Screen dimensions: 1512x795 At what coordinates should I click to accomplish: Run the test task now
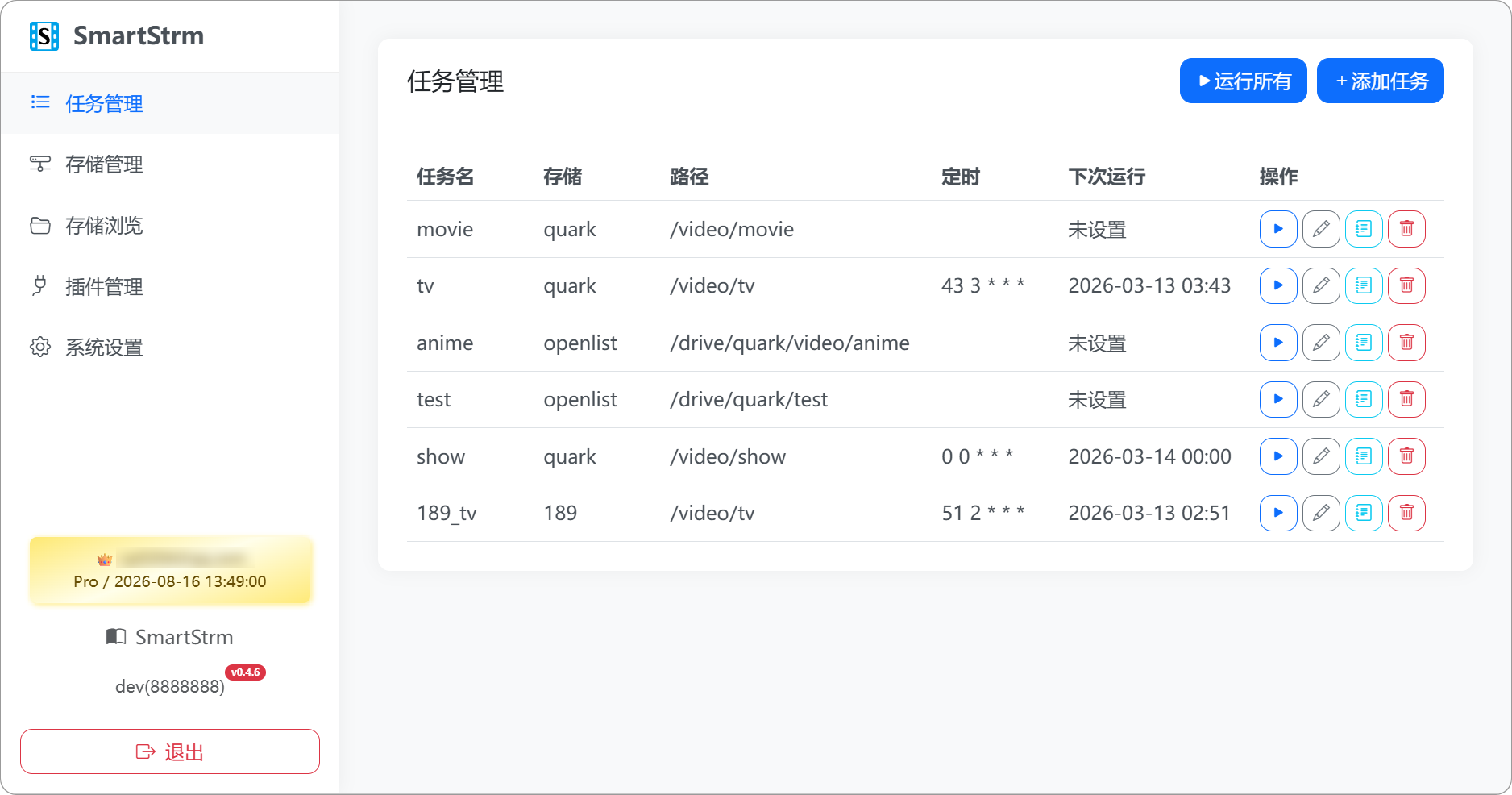click(1277, 399)
